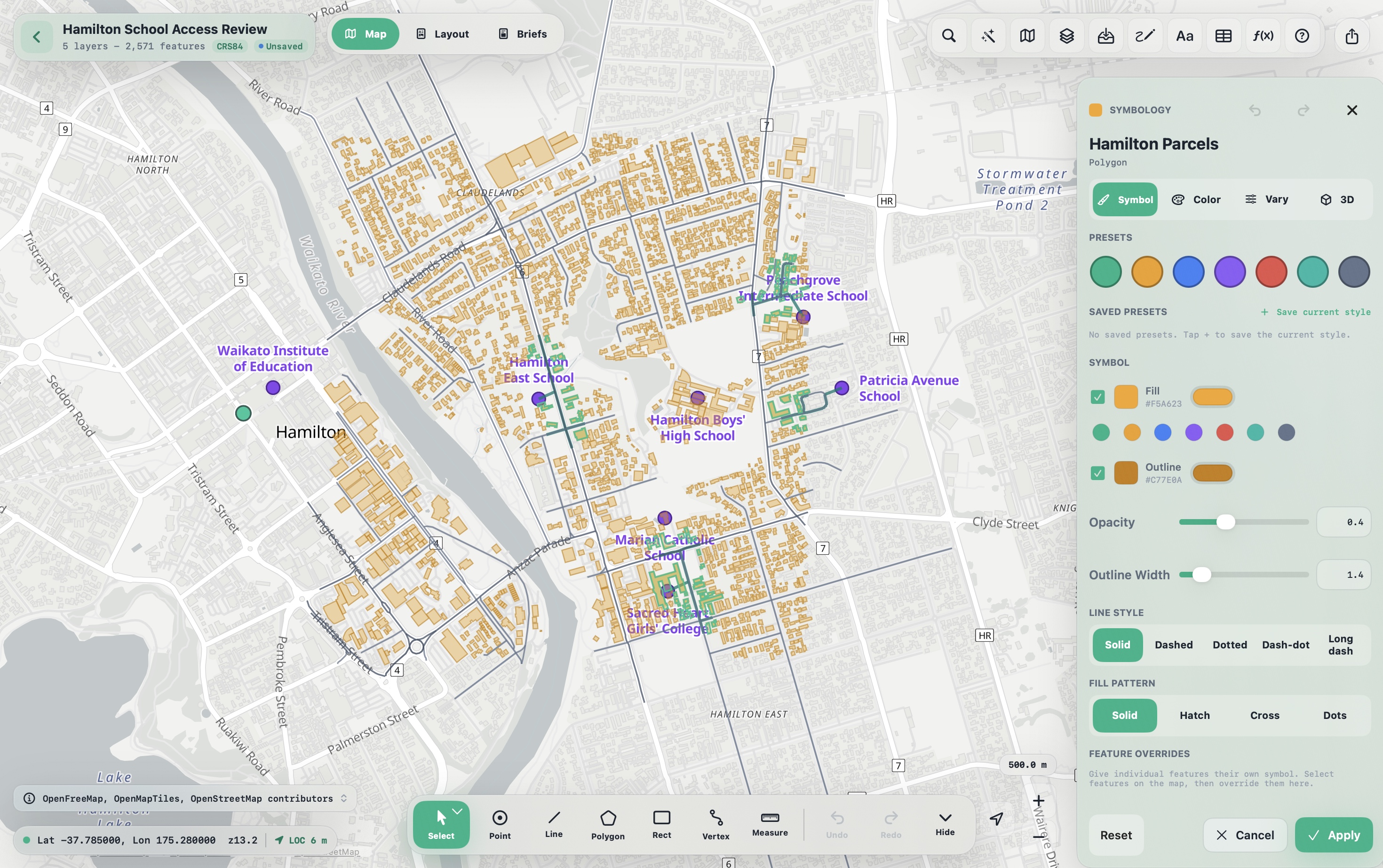Collapse toolbar with Hide chevron
This screenshot has height=868, width=1383.
pos(945,823)
